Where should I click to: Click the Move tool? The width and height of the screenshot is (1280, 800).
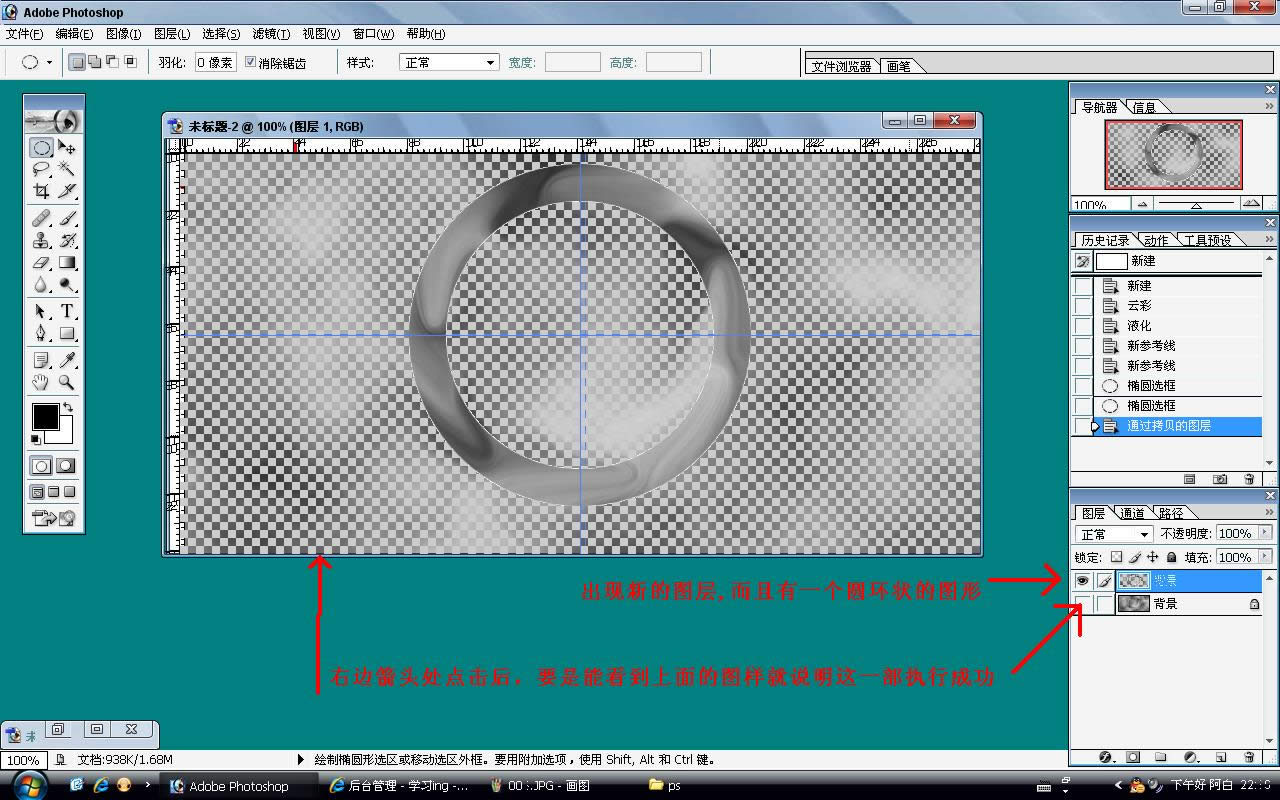pyautogui.click(x=67, y=147)
